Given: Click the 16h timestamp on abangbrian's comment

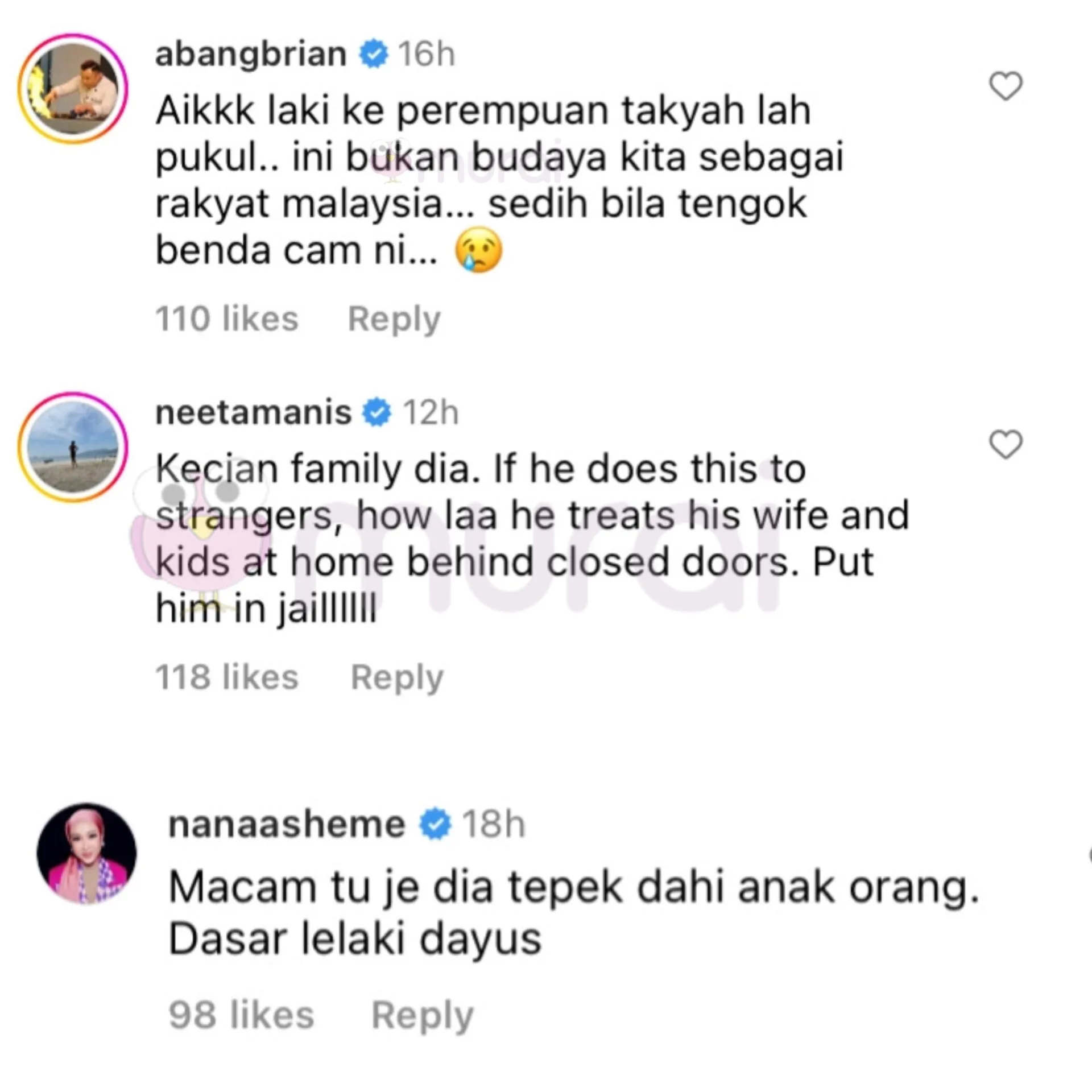Looking at the screenshot, I should point(427,55).
